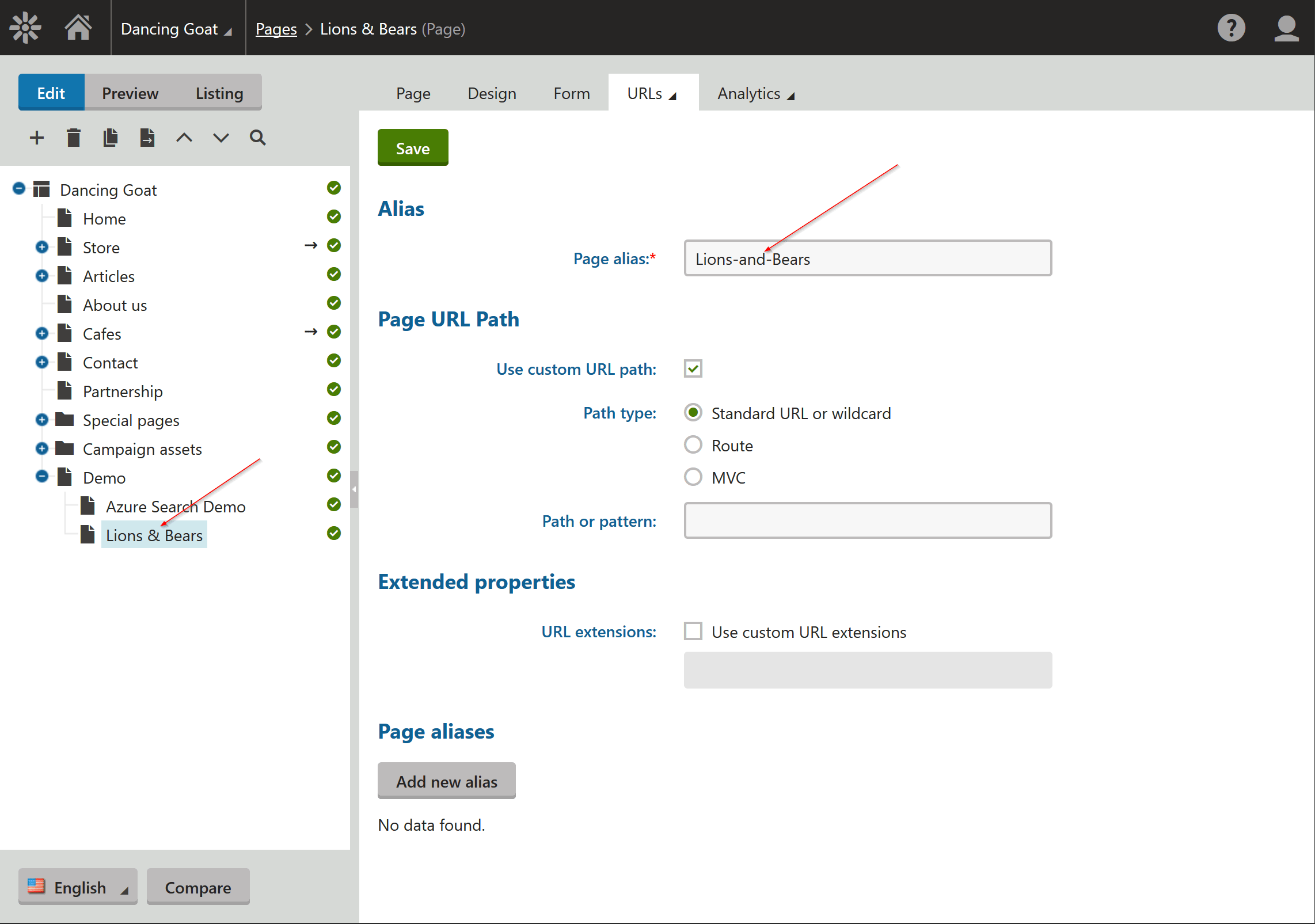Go to the Home dashboard icon
The height and width of the screenshot is (924, 1315).
78,28
